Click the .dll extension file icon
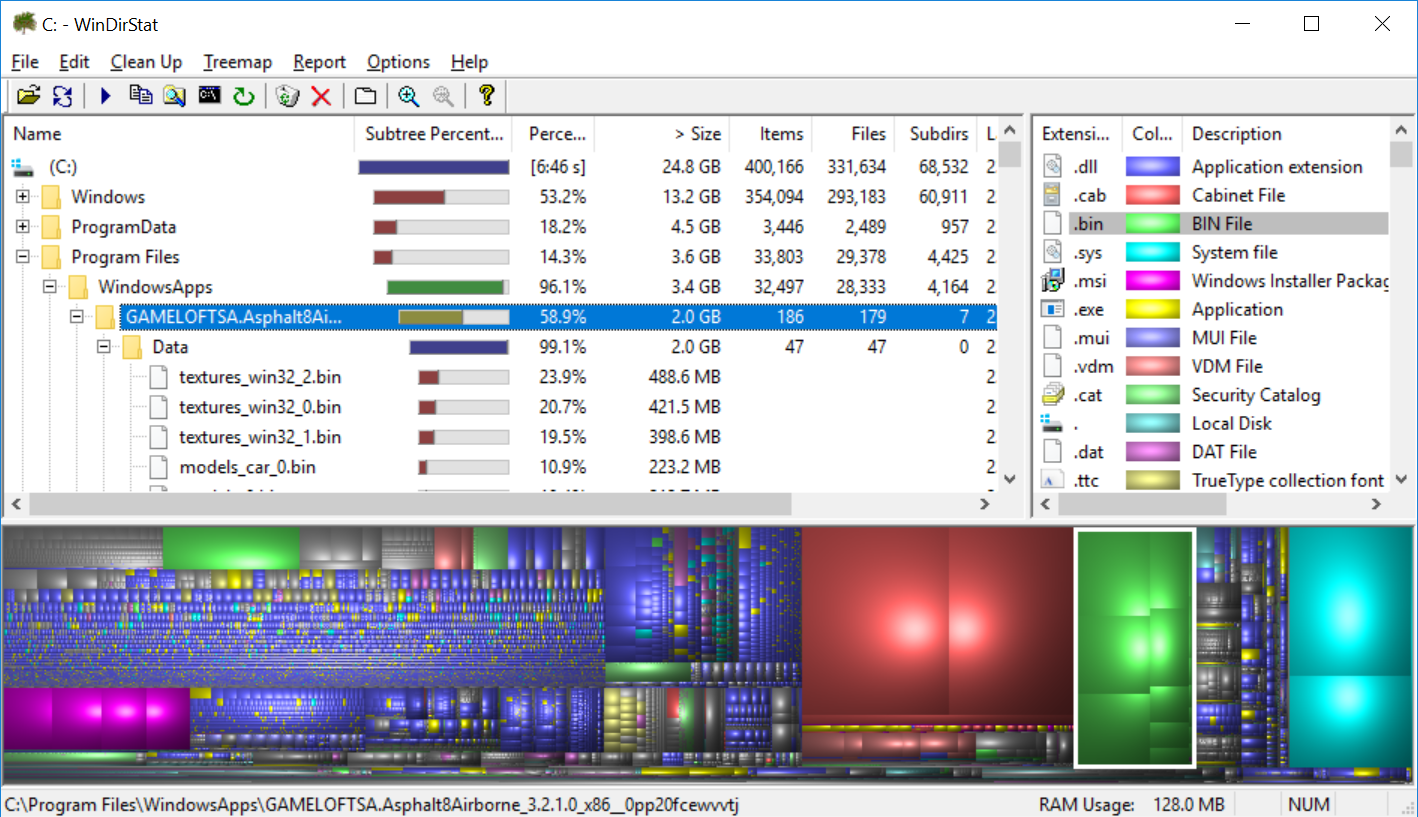This screenshot has width=1418, height=817. pyautogui.click(x=1053, y=166)
